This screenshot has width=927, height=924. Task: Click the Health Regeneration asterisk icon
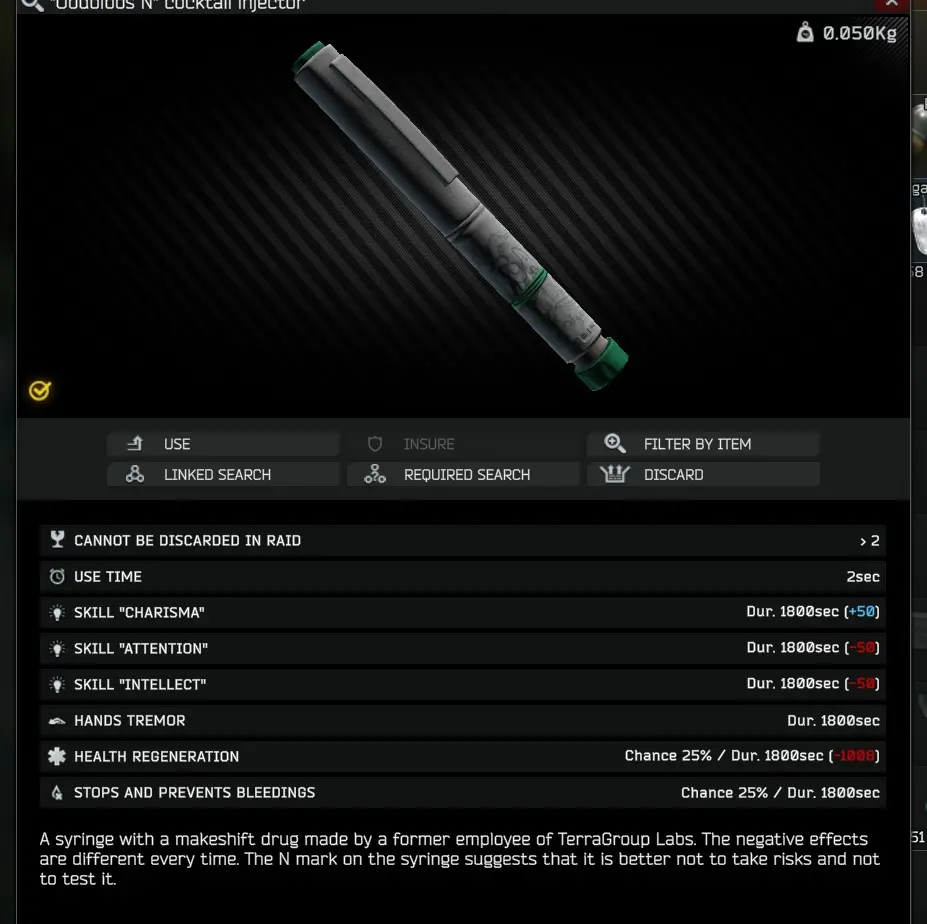tap(57, 756)
